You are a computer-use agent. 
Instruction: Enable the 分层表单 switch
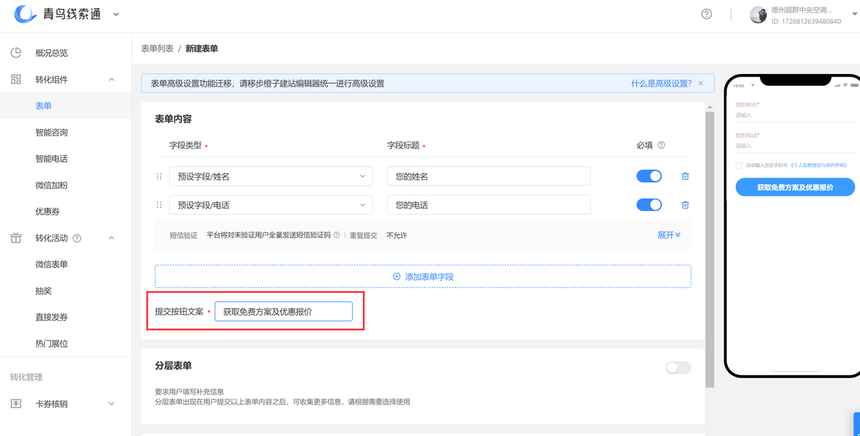[x=677, y=368]
